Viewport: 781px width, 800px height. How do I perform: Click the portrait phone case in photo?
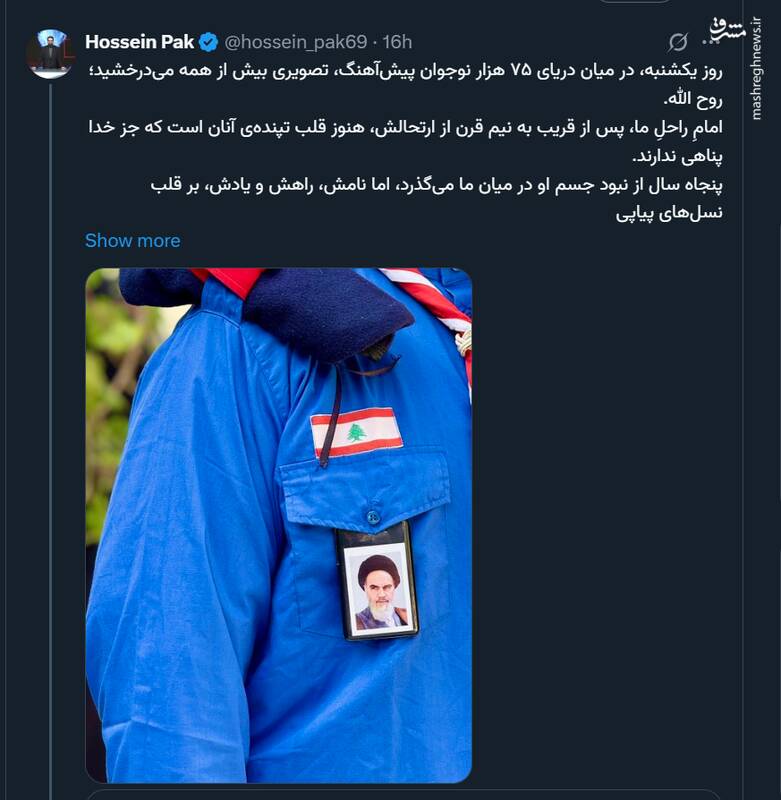(x=376, y=581)
